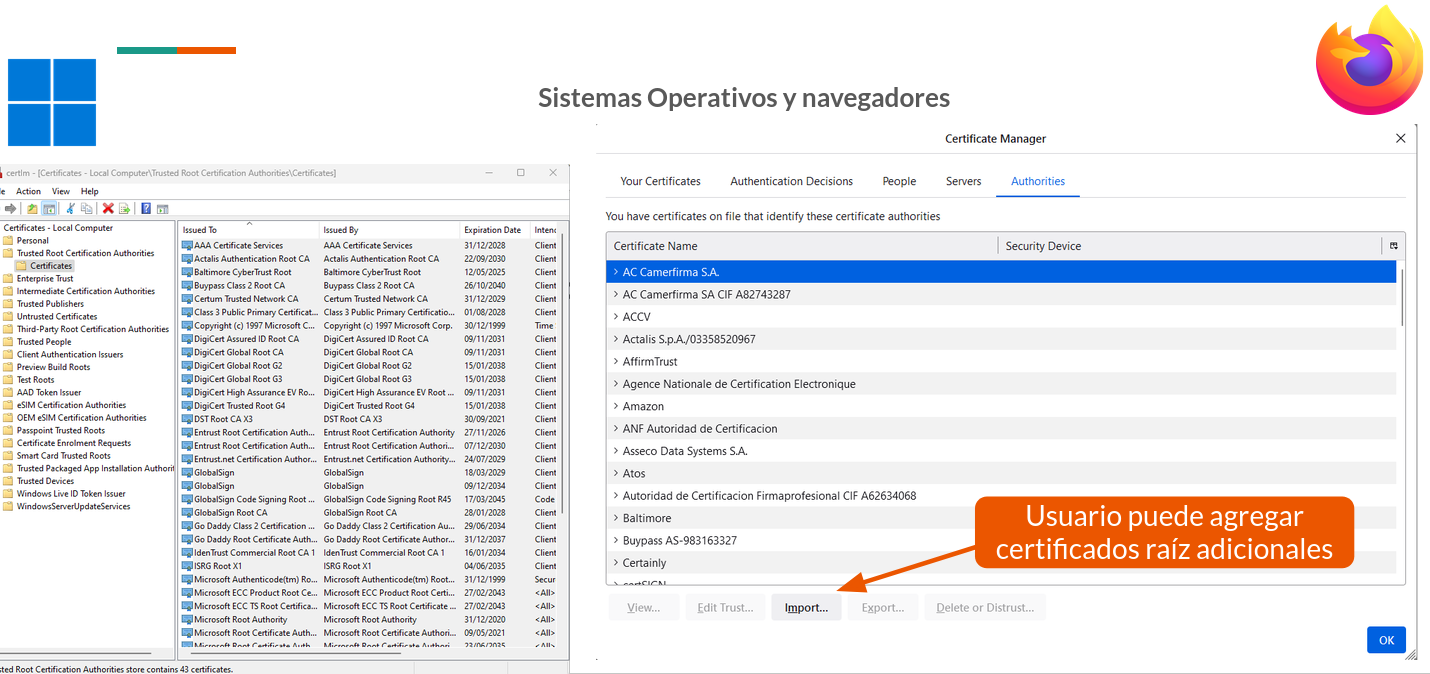
Task: Select Intermediate Certification Authorities tree item
Action: [x=86, y=291]
